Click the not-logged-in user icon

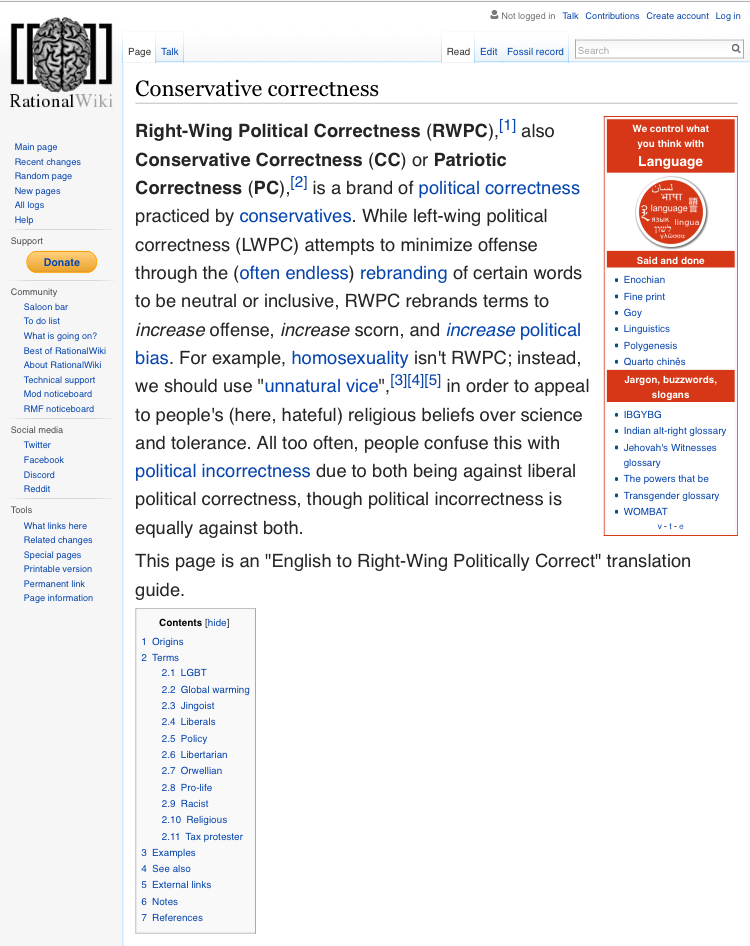[x=494, y=15]
